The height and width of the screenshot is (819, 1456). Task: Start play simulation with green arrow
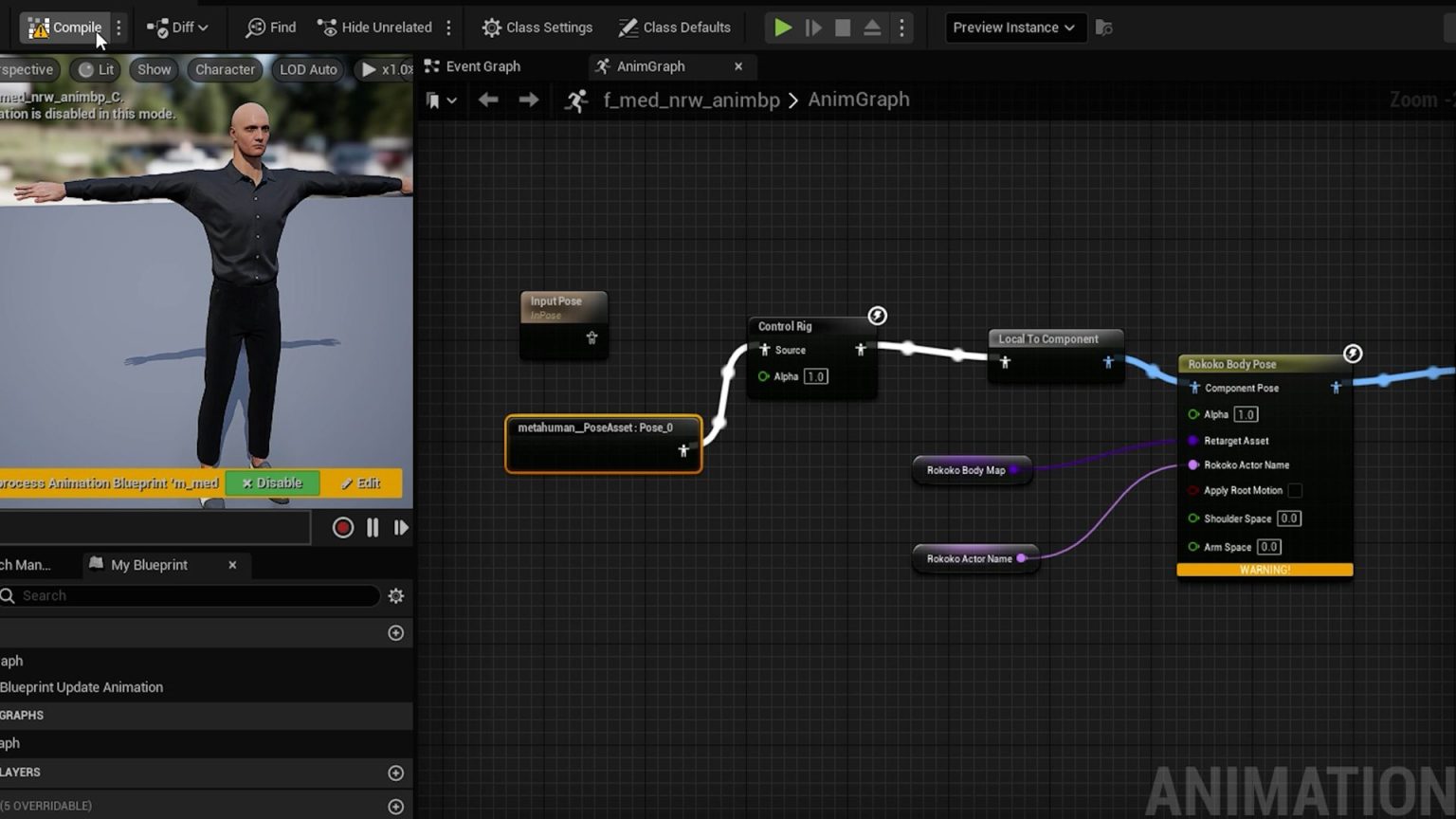click(783, 27)
